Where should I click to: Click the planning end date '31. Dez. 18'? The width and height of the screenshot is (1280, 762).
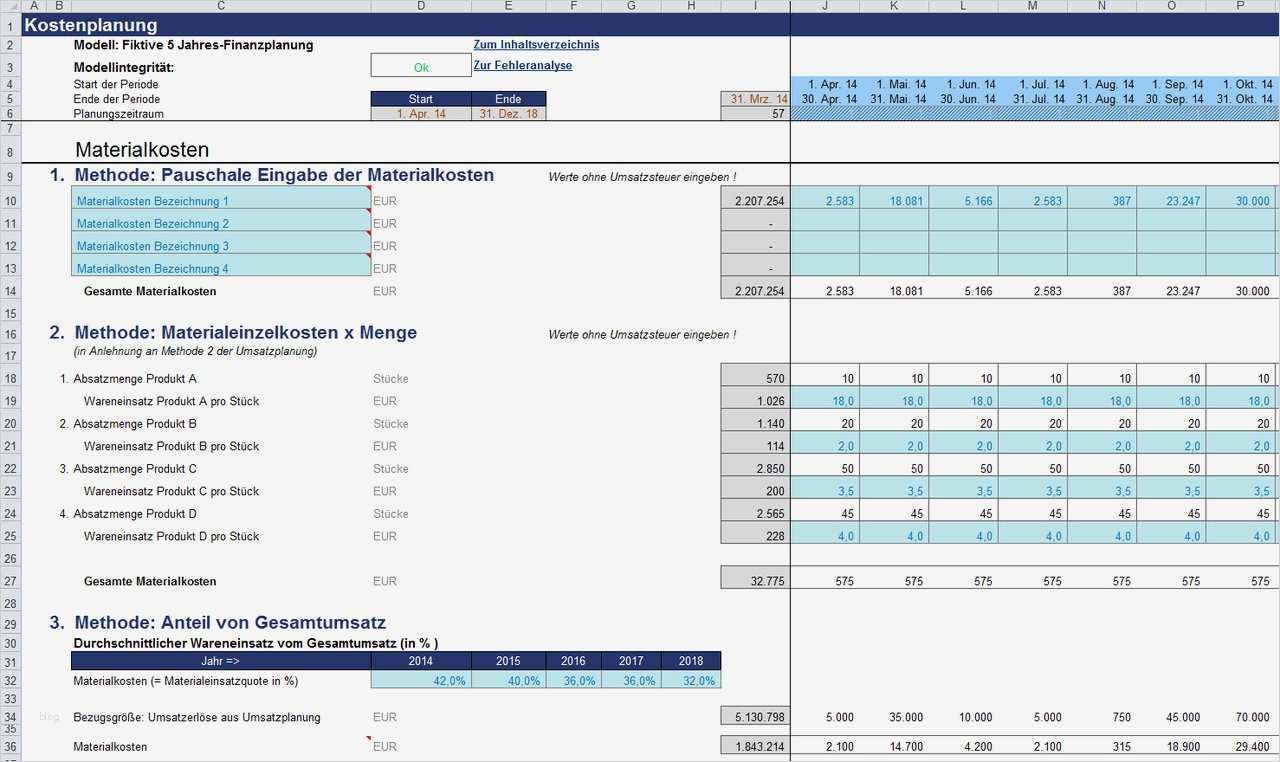(509, 114)
